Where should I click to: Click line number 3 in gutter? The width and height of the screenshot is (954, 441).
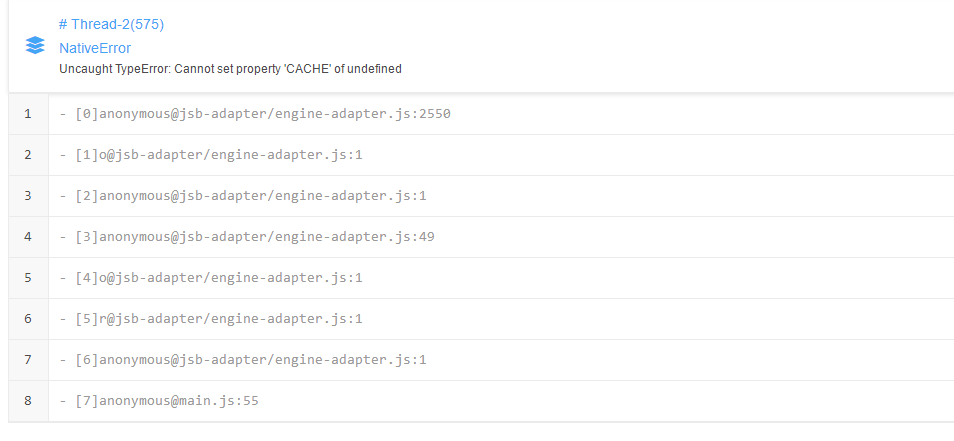pyautogui.click(x=28, y=196)
